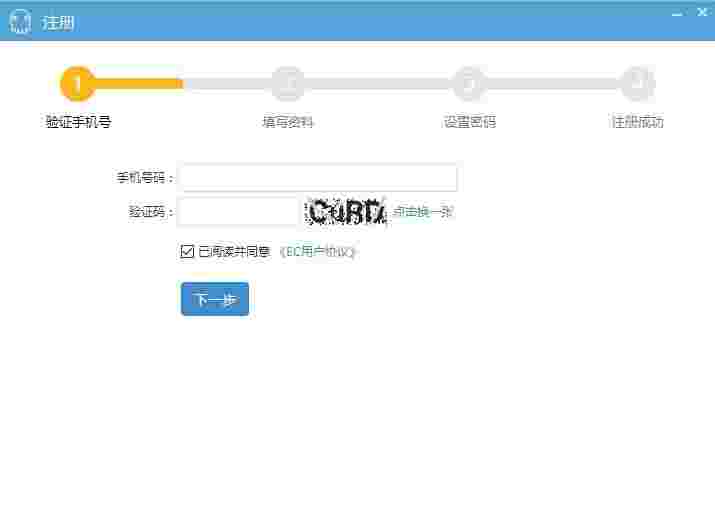
Task: Click the 注册 window title text
Action: click(x=58, y=22)
